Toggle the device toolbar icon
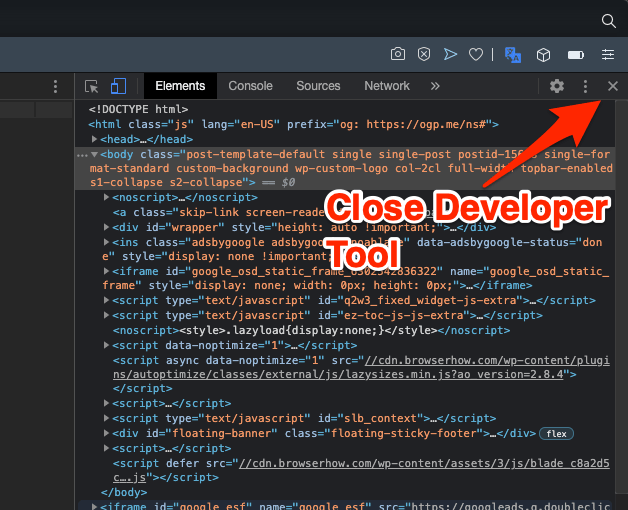Image resolution: width=628 pixels, height=510 pixels. pos(118,86)
